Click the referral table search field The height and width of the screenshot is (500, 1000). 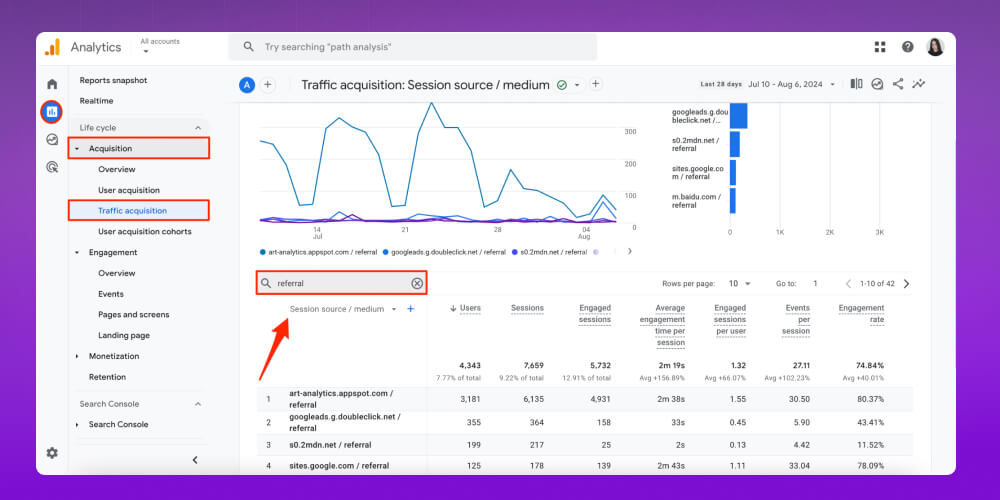click(x=342, y=283)
